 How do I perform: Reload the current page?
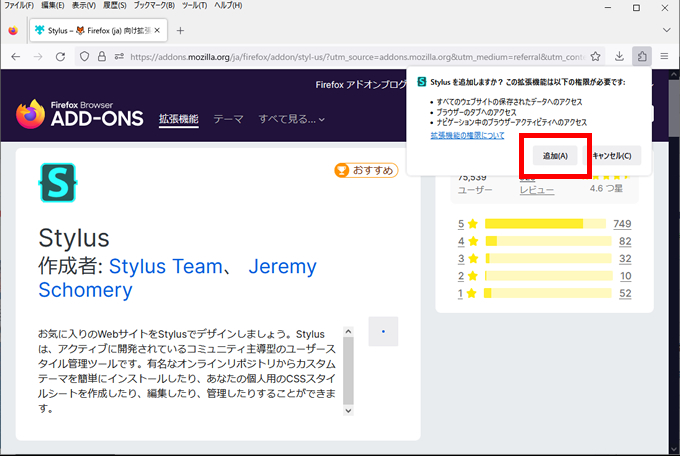click(x=60, y=56)
